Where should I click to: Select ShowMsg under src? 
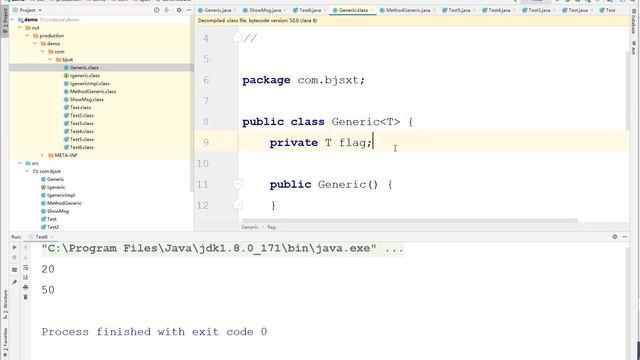point(58,211)
